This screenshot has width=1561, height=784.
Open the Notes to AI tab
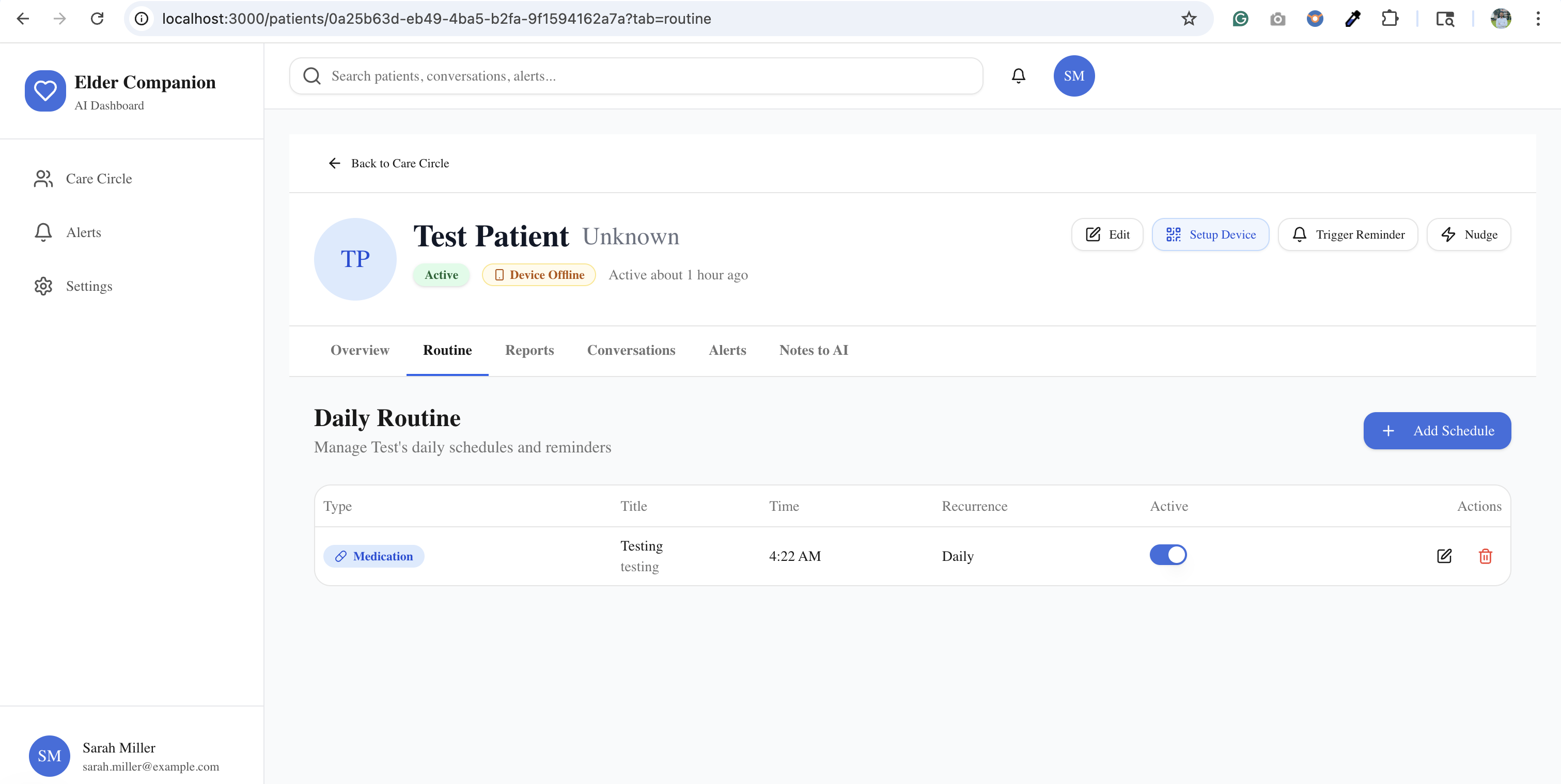point(813,350)
